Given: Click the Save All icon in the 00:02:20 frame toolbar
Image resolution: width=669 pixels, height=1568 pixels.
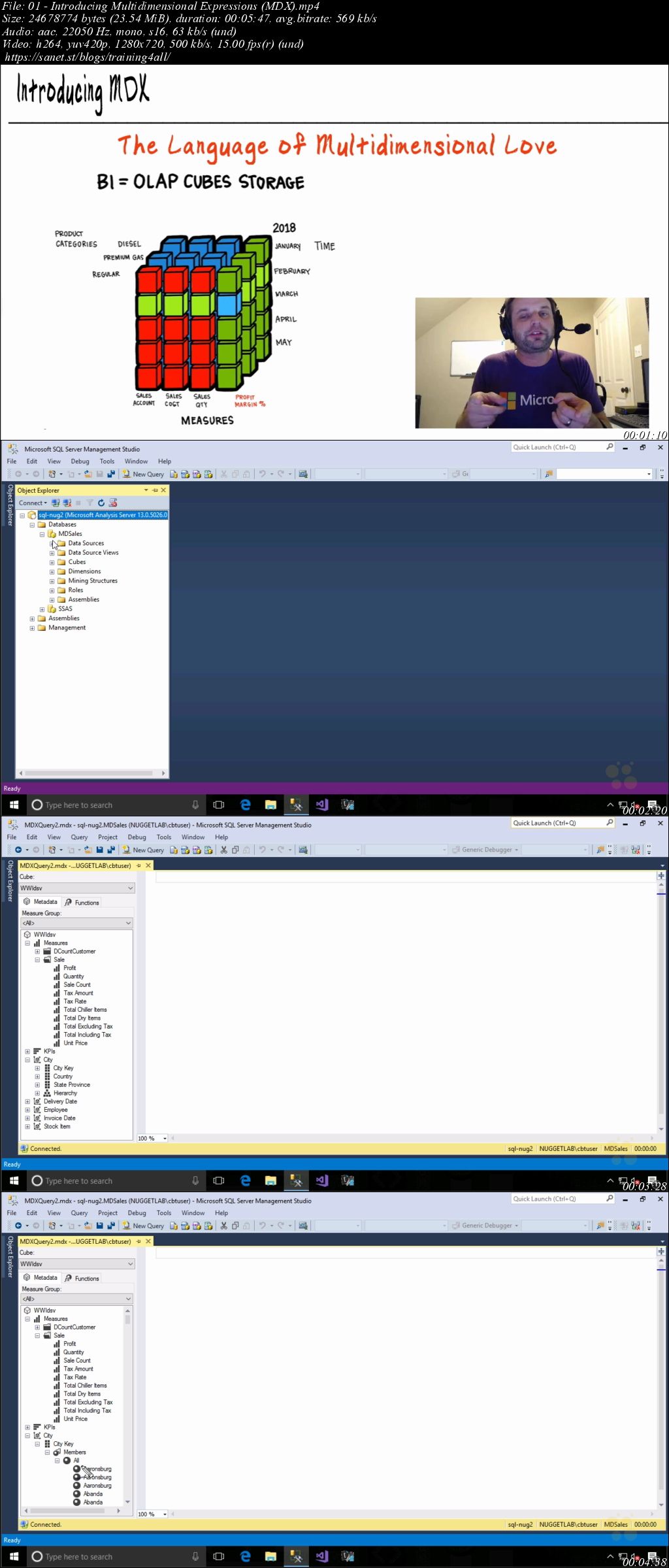Looking at the screenshot, I should [110, 474].
